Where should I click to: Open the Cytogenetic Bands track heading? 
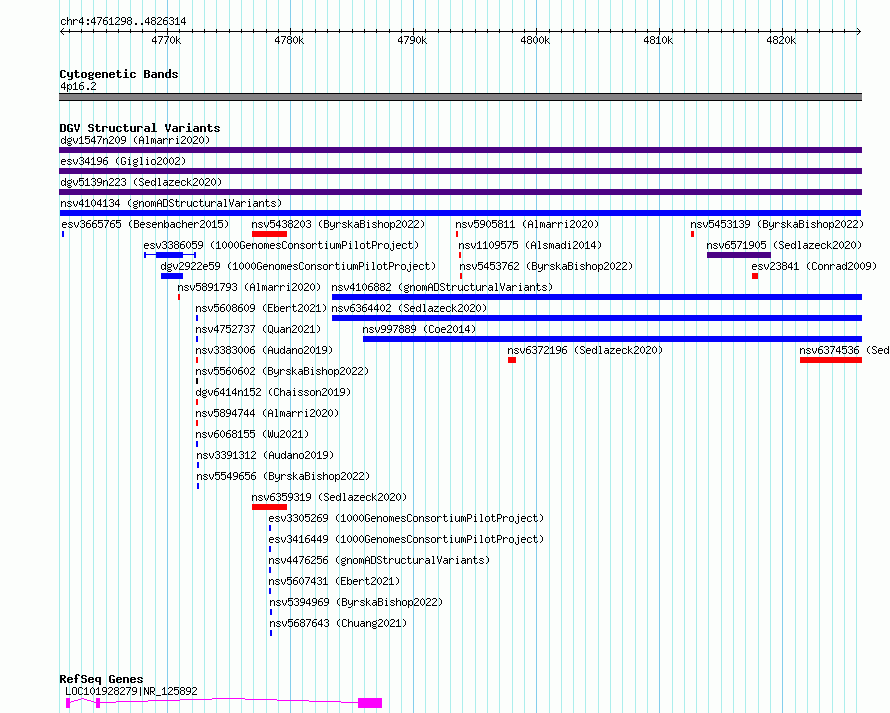click(x=119, y=74)
